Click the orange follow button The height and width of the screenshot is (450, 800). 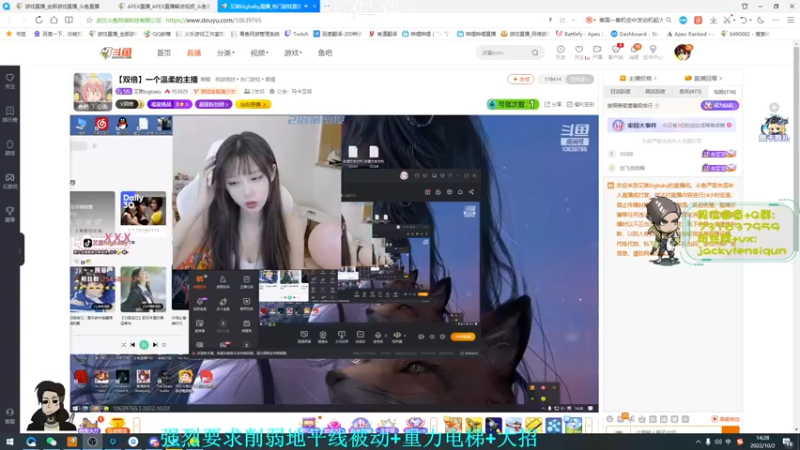[x=520, y=79]
